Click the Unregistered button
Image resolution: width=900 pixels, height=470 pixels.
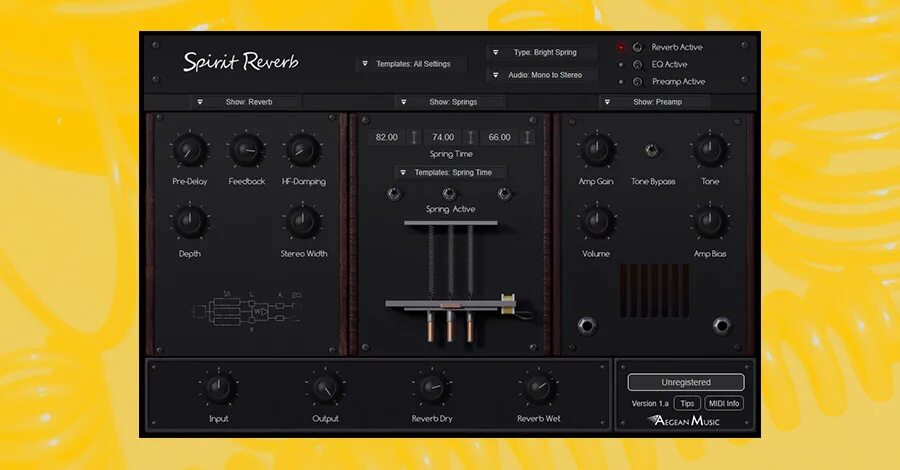pos(686,382)
